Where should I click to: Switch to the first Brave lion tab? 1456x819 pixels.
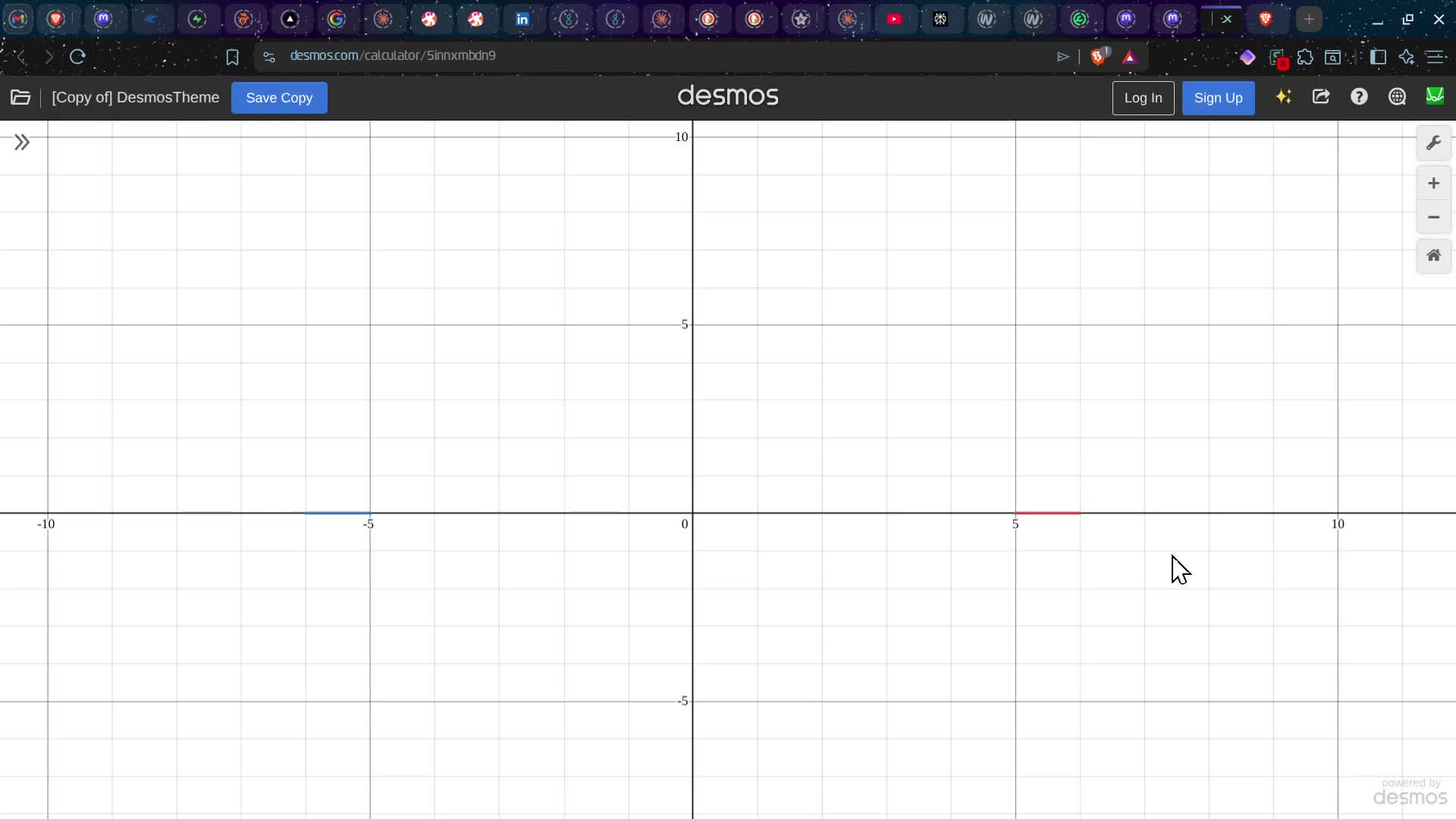56,19
